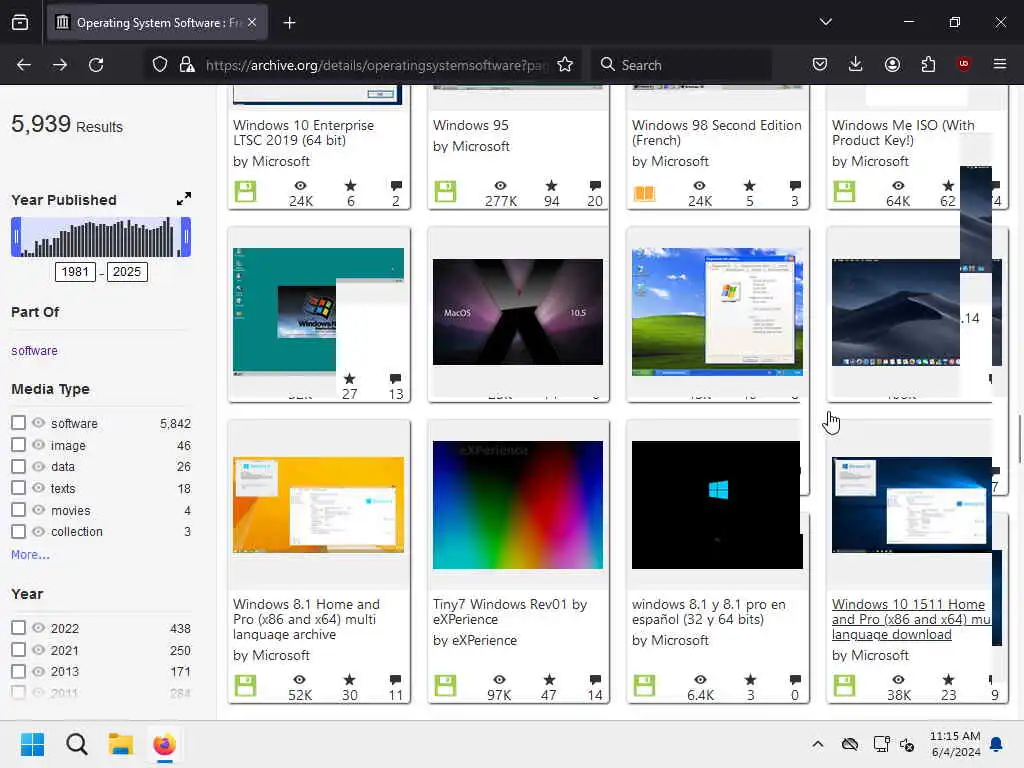This screenshot has width=1024, height=768.
Task: Show hidden system tray icons chevron
Action: click(817, 744)
